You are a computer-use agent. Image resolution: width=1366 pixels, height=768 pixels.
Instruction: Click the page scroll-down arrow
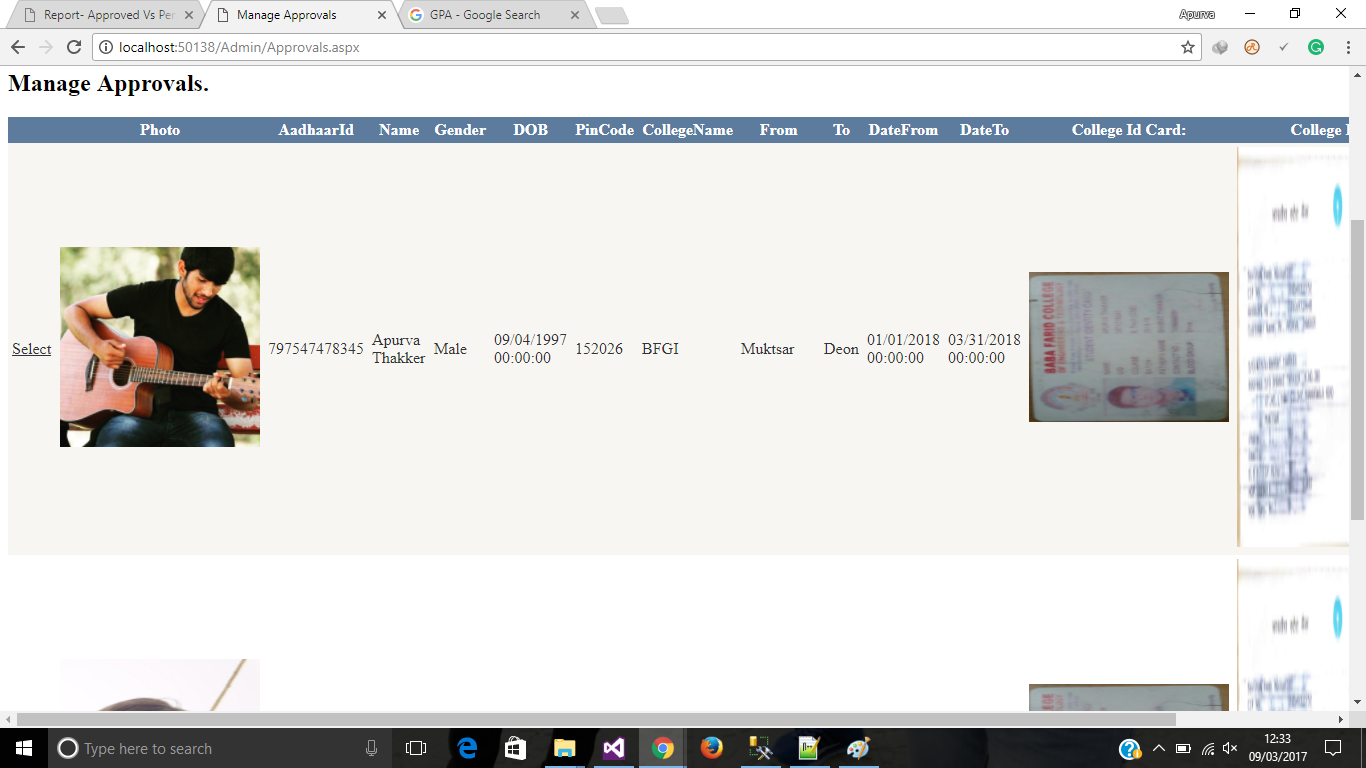pos(1357,702)
